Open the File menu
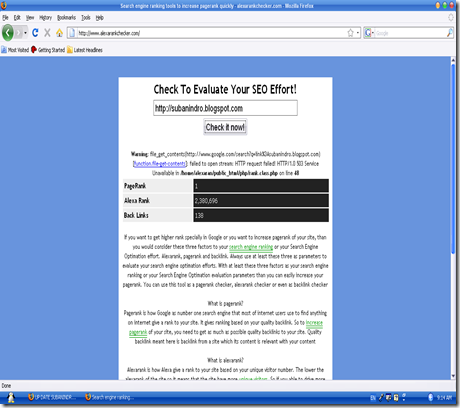Viewport: 460px width, 408px height. (5, 18)
